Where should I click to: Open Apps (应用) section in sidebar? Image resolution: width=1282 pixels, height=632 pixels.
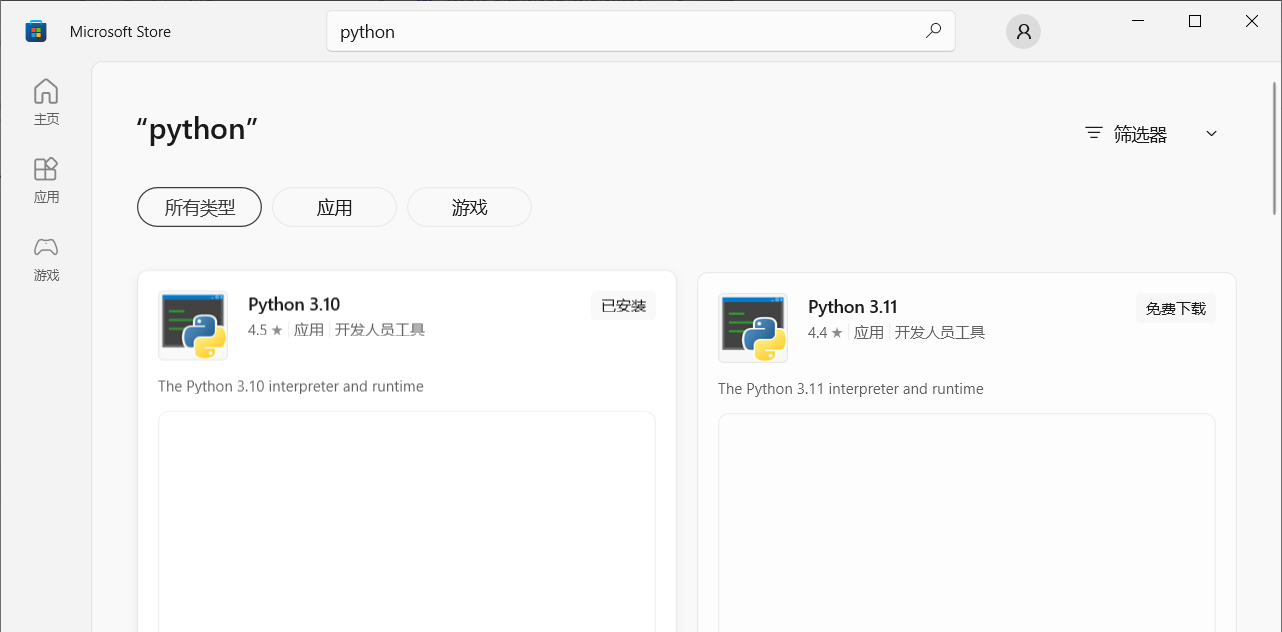coord(46,180)
